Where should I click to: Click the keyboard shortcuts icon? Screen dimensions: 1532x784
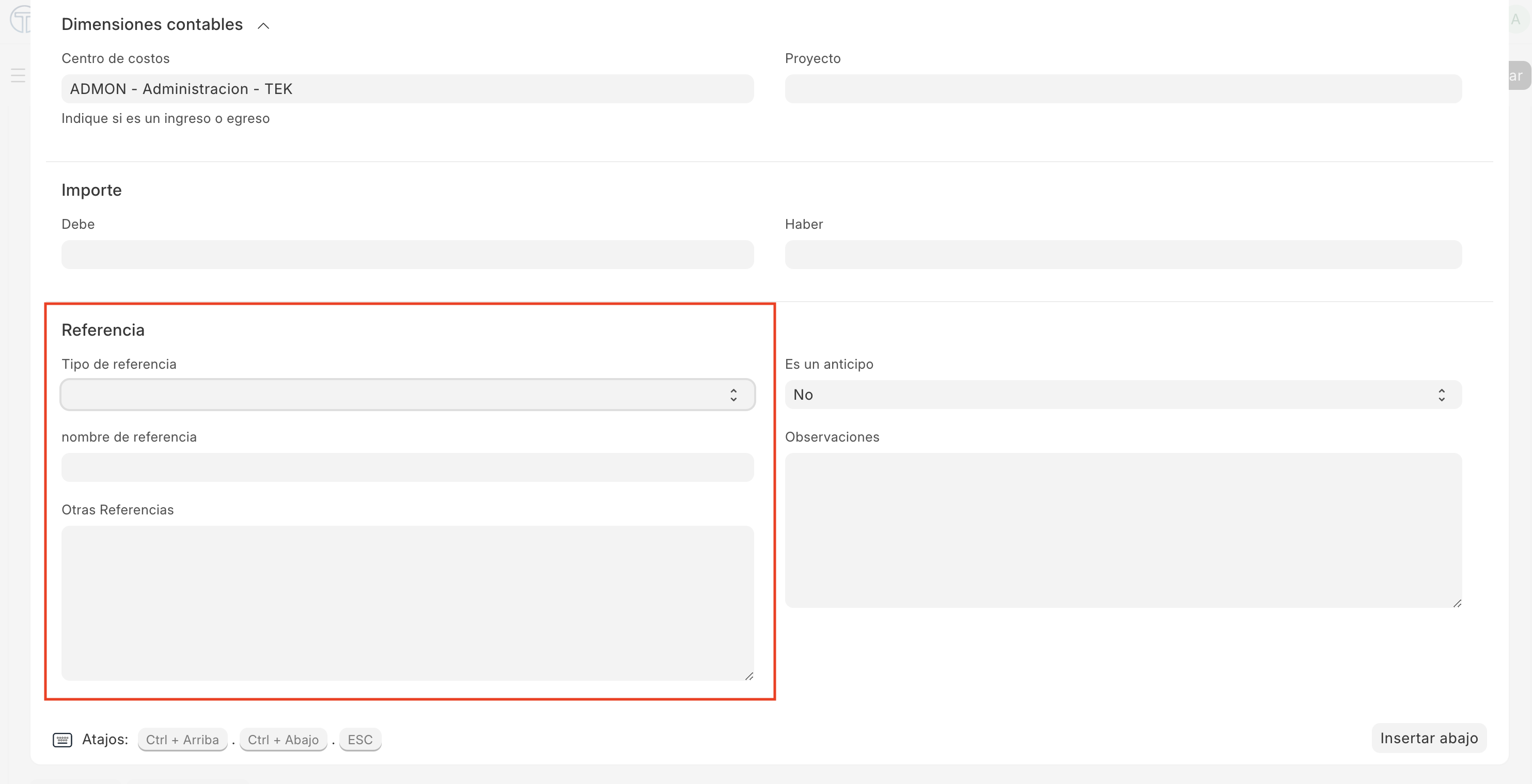[62, 740]
